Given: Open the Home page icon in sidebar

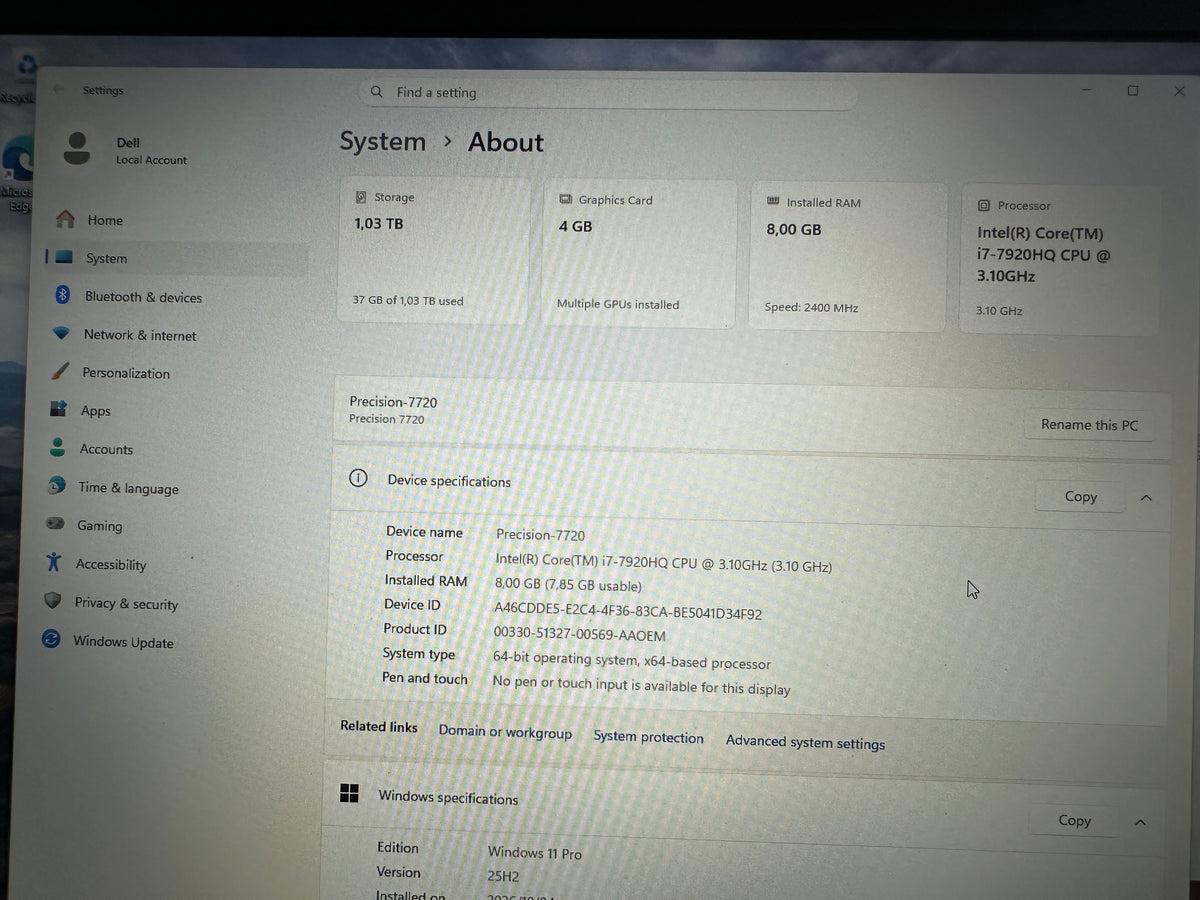Looking at the screenshot, I should [65, 219].
